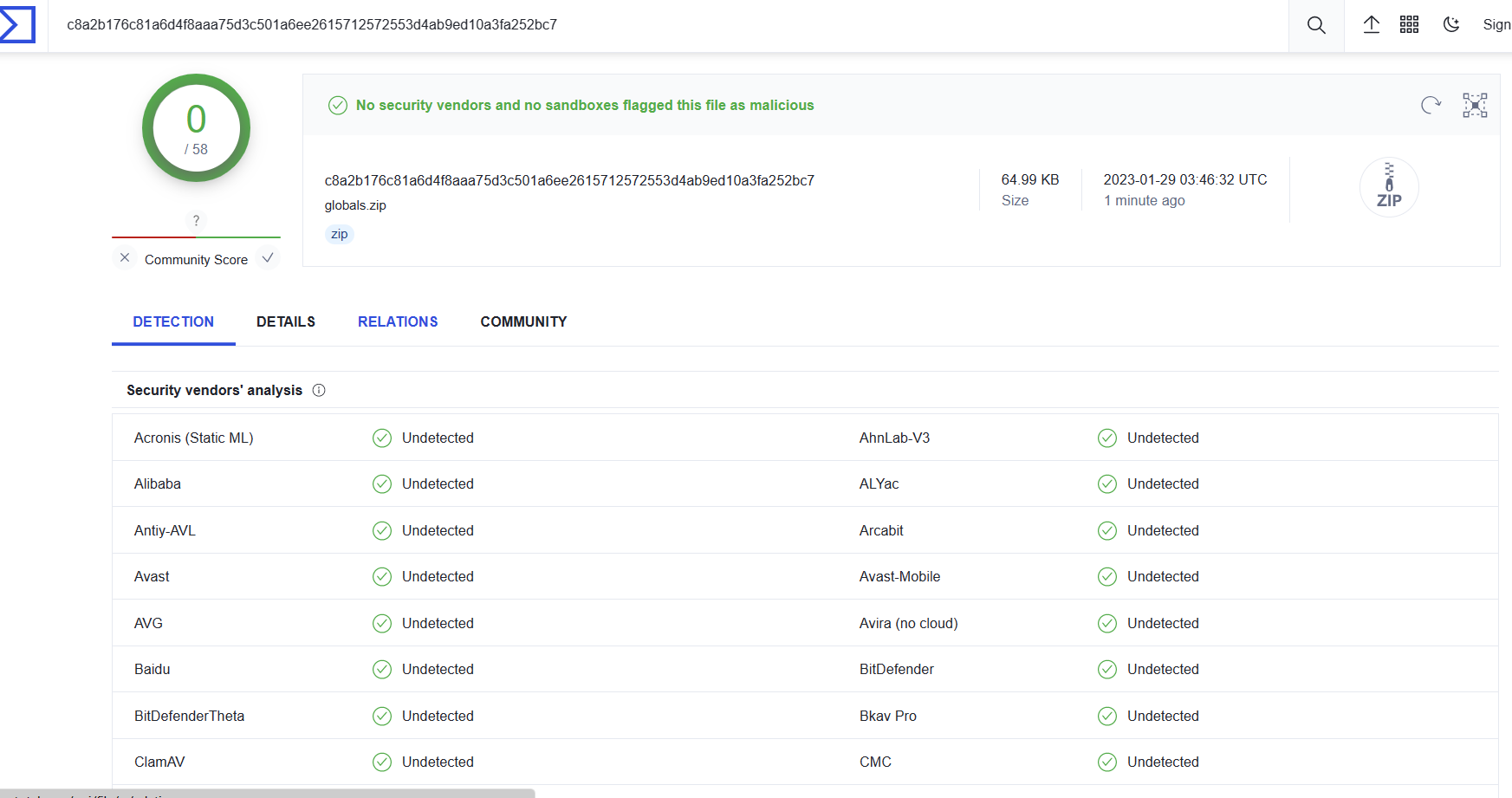This screenshot has height=798, width=1512.
Task: Select the COMMUNITY tab
Action: coord(523,321)
